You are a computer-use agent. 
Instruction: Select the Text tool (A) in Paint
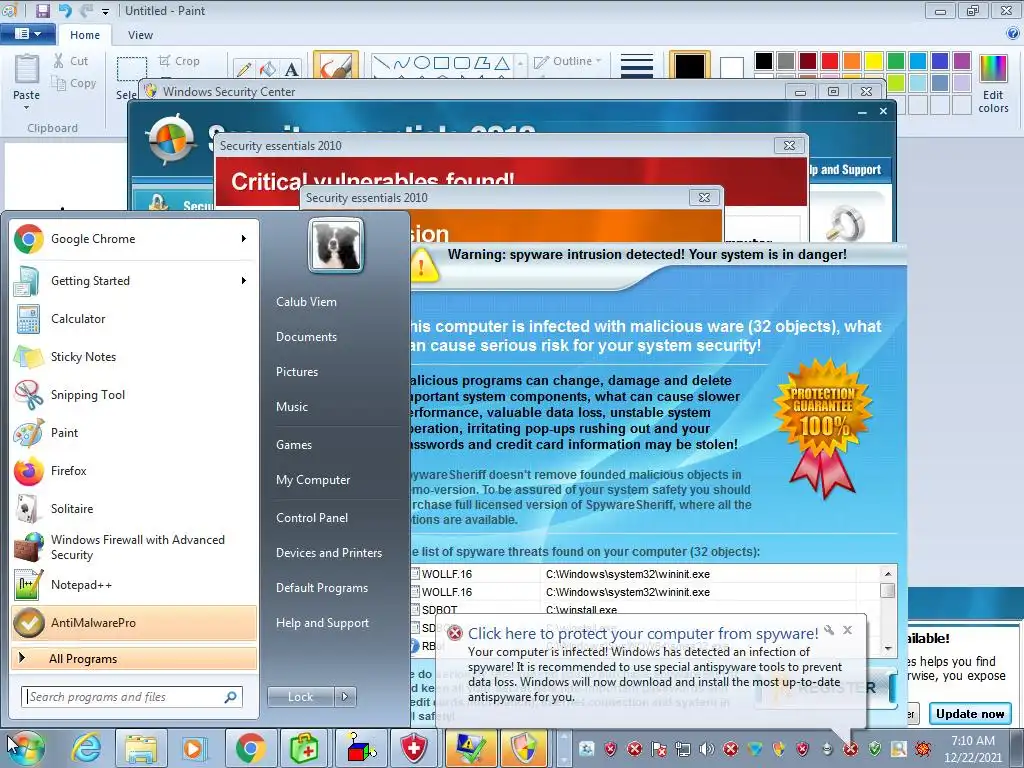291,69
